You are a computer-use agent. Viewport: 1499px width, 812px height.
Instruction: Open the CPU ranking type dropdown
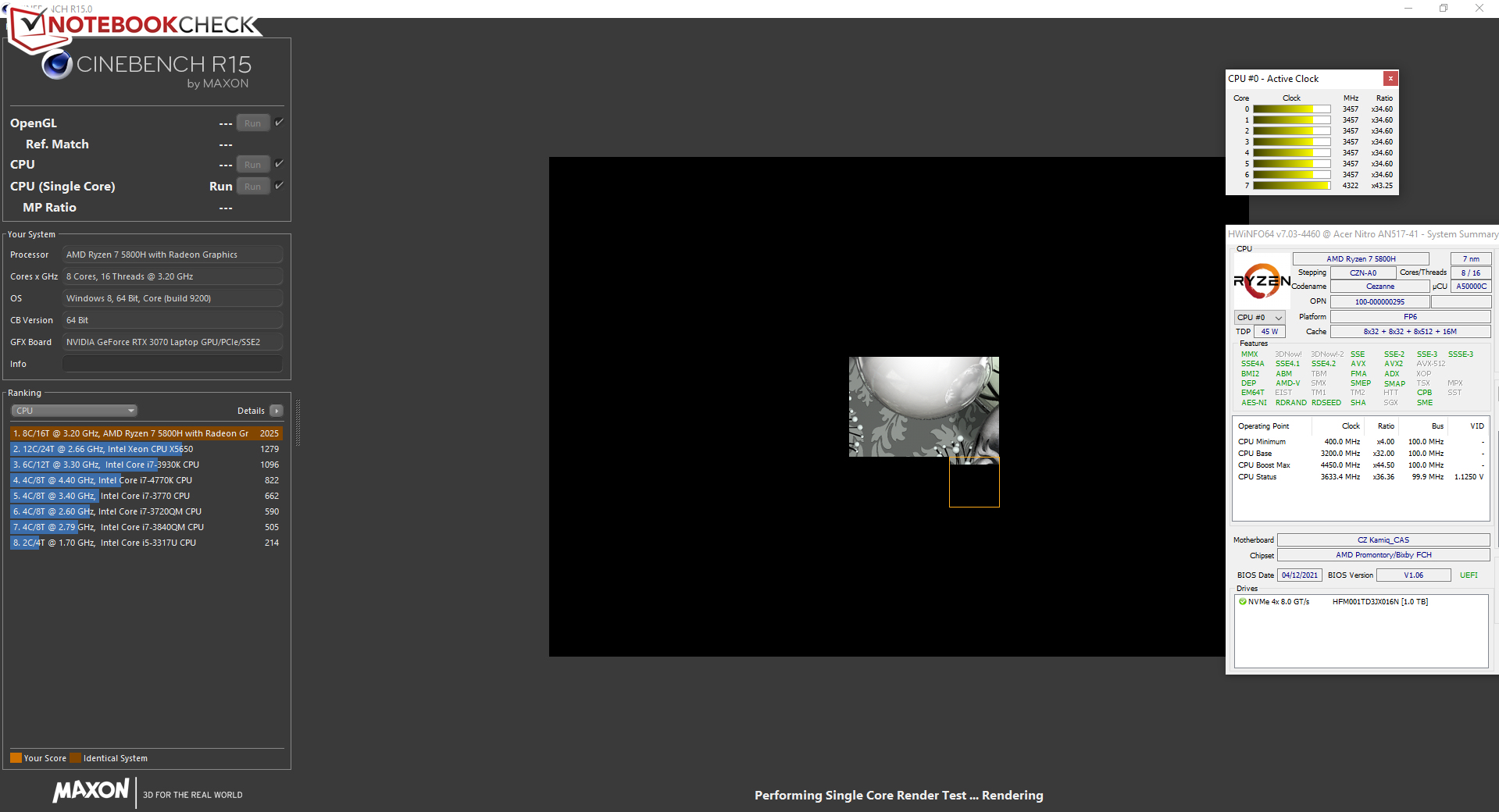pos(74,411)
